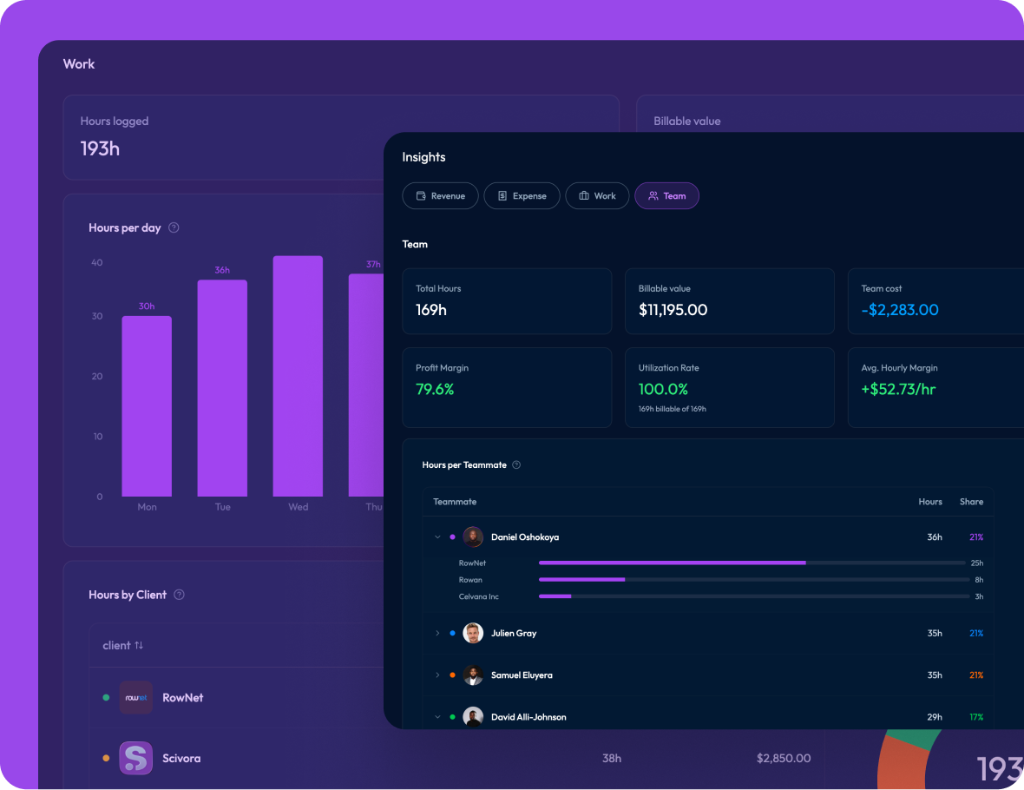The width and height of the screenshot is (1024, 790).
Task: Click the Wednesday bar in the chart
Action: click(x=298, y=376)
